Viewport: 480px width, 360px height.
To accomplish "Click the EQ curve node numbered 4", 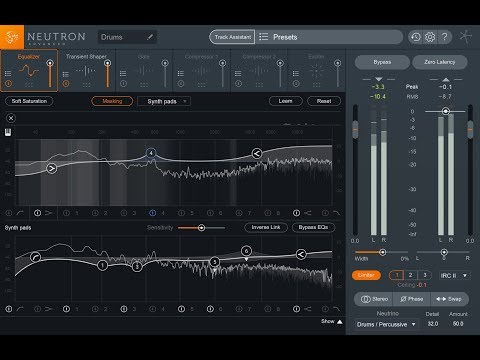I will 151,153.
